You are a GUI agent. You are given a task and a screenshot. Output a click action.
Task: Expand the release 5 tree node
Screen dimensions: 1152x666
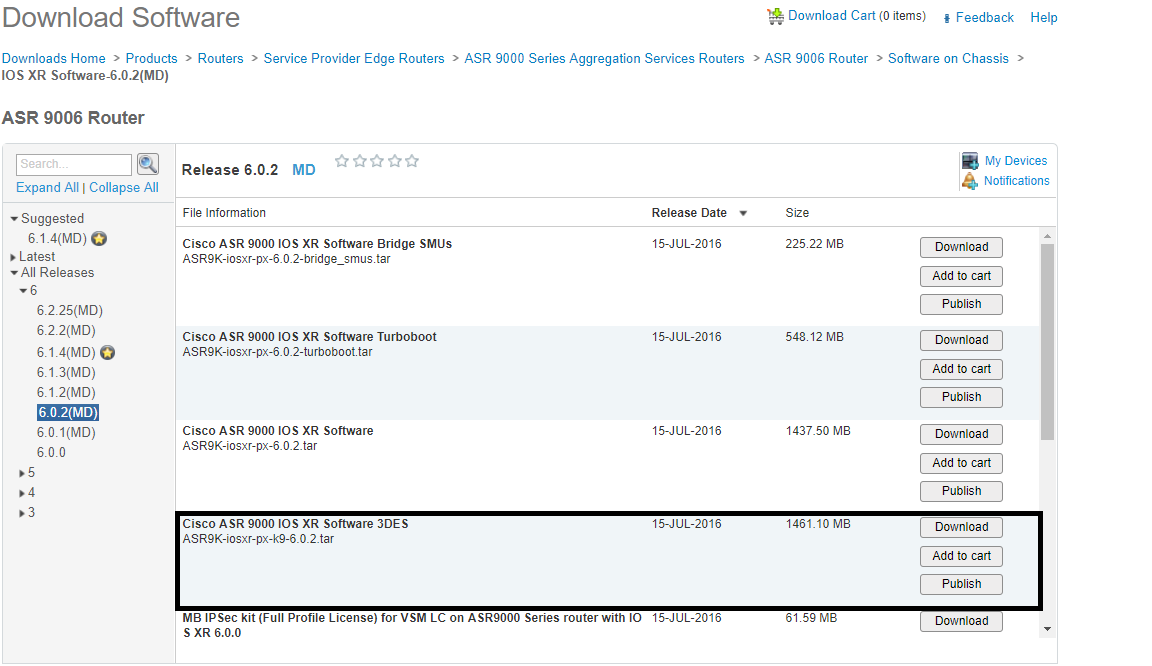point(23,473)
